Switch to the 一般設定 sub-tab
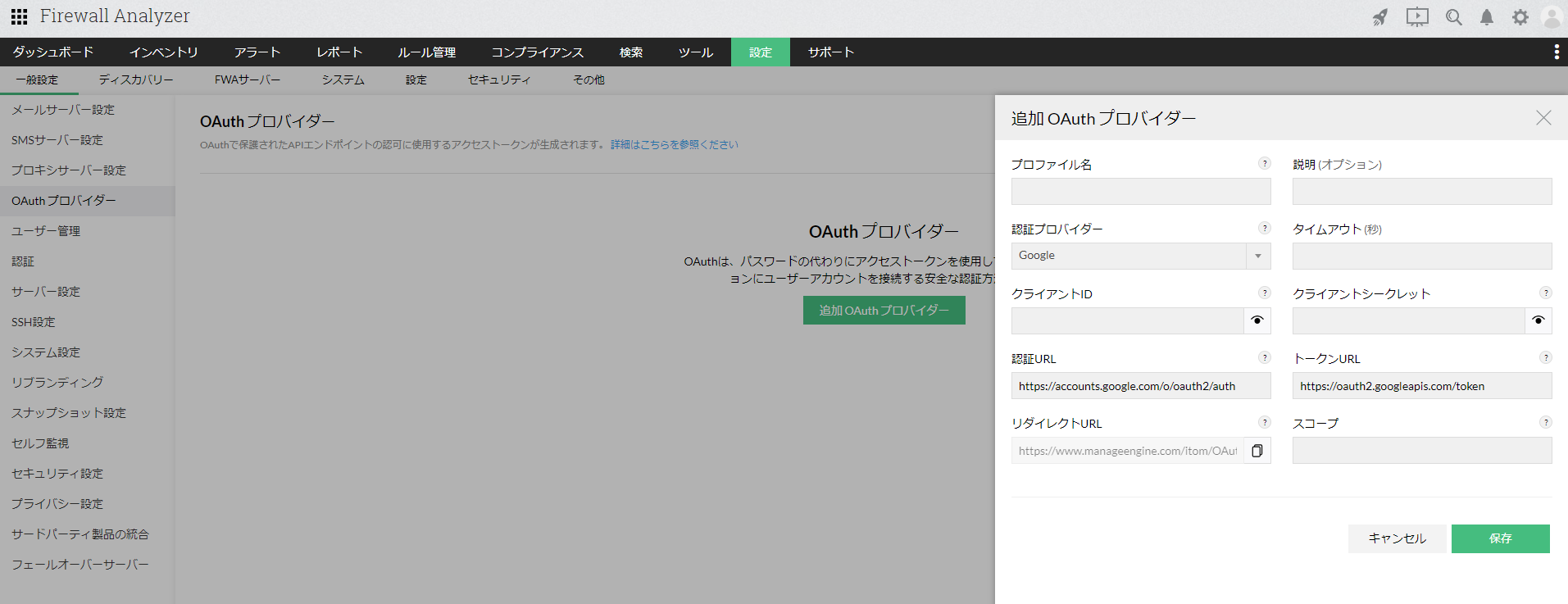This screenshot has height=604, width=1568. click(38, 80)
